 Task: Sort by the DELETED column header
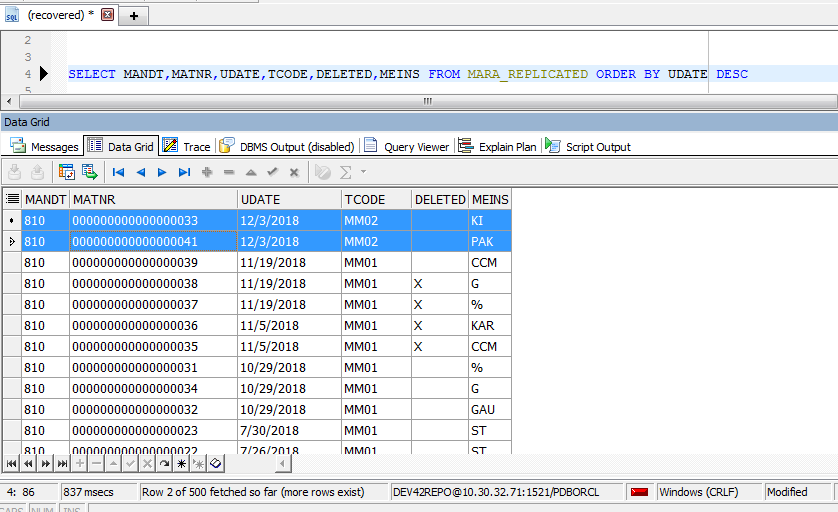(440, 199)
